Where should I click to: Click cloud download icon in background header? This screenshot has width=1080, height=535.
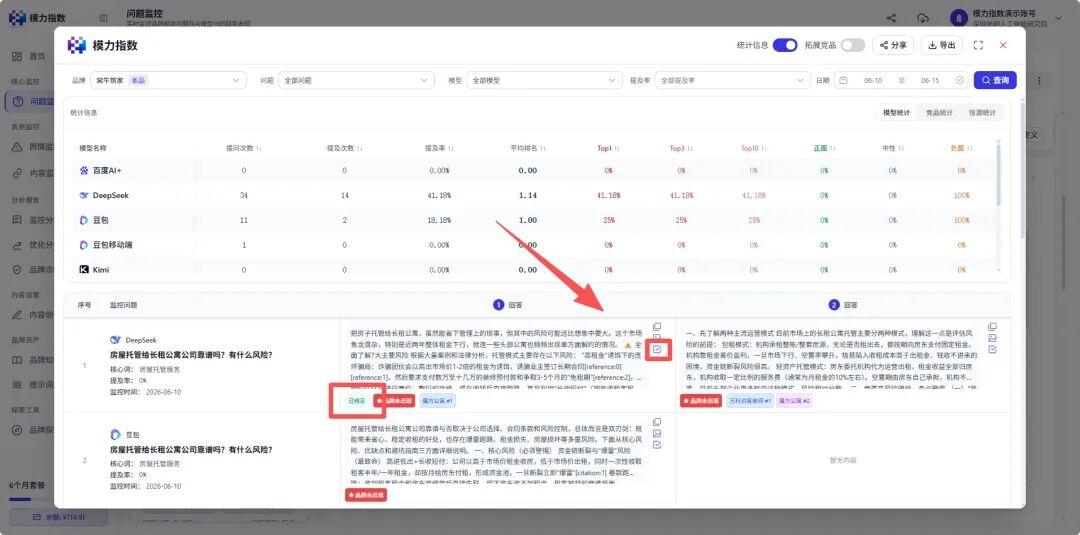click(923, 18)
